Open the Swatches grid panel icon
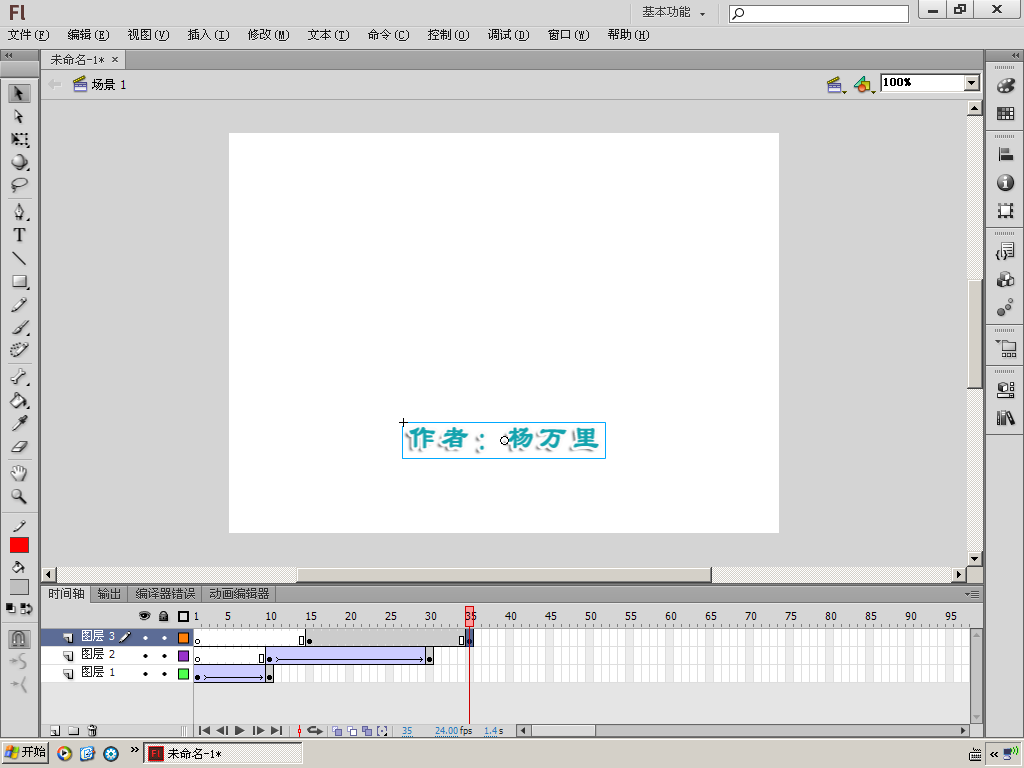 [x=1005, y=114]
